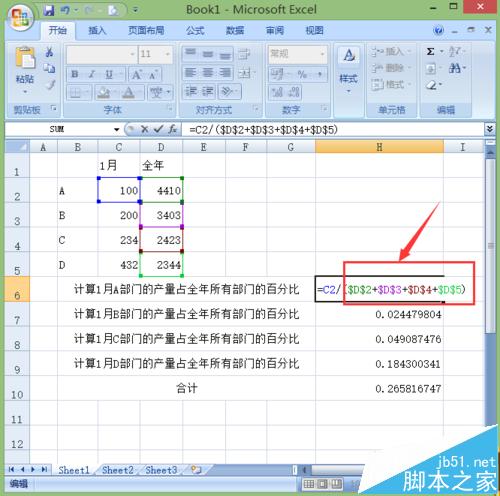Open the 插入 ribbon tab

(97, 31)
